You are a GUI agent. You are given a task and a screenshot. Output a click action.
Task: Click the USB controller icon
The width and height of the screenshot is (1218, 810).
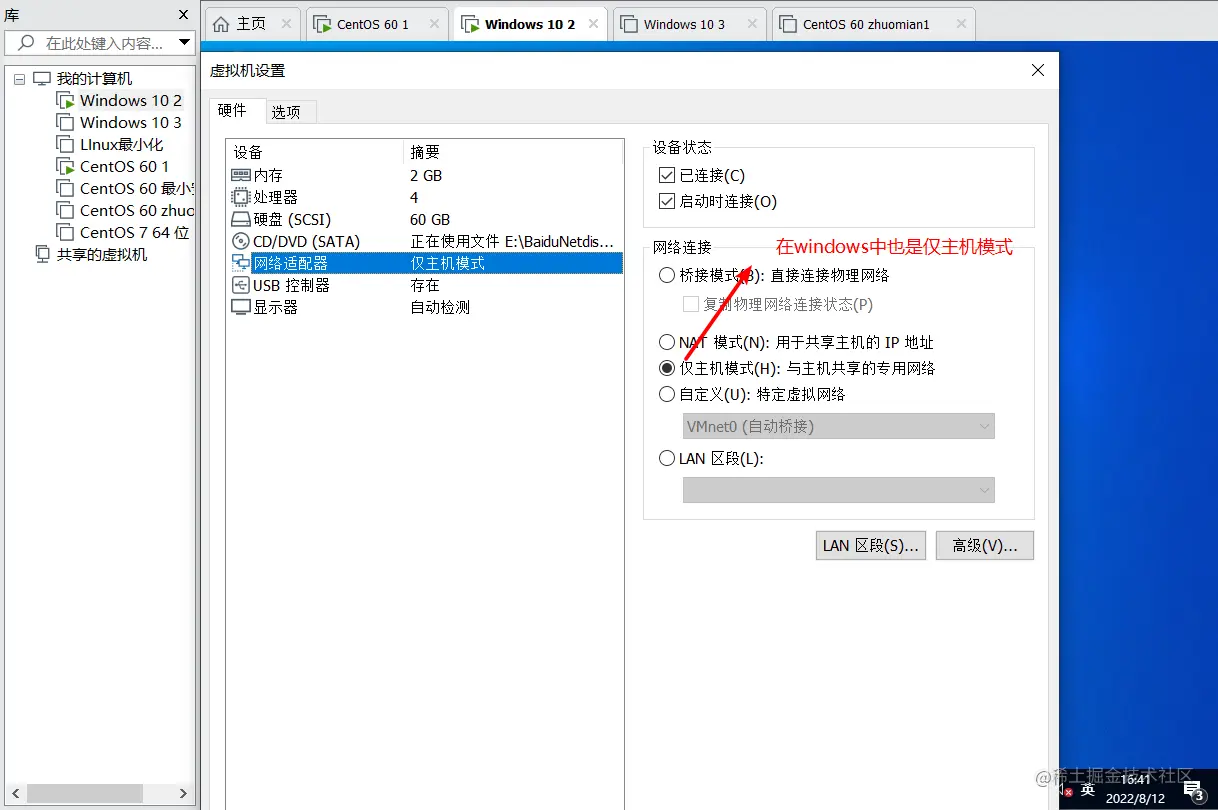(240, 285)
